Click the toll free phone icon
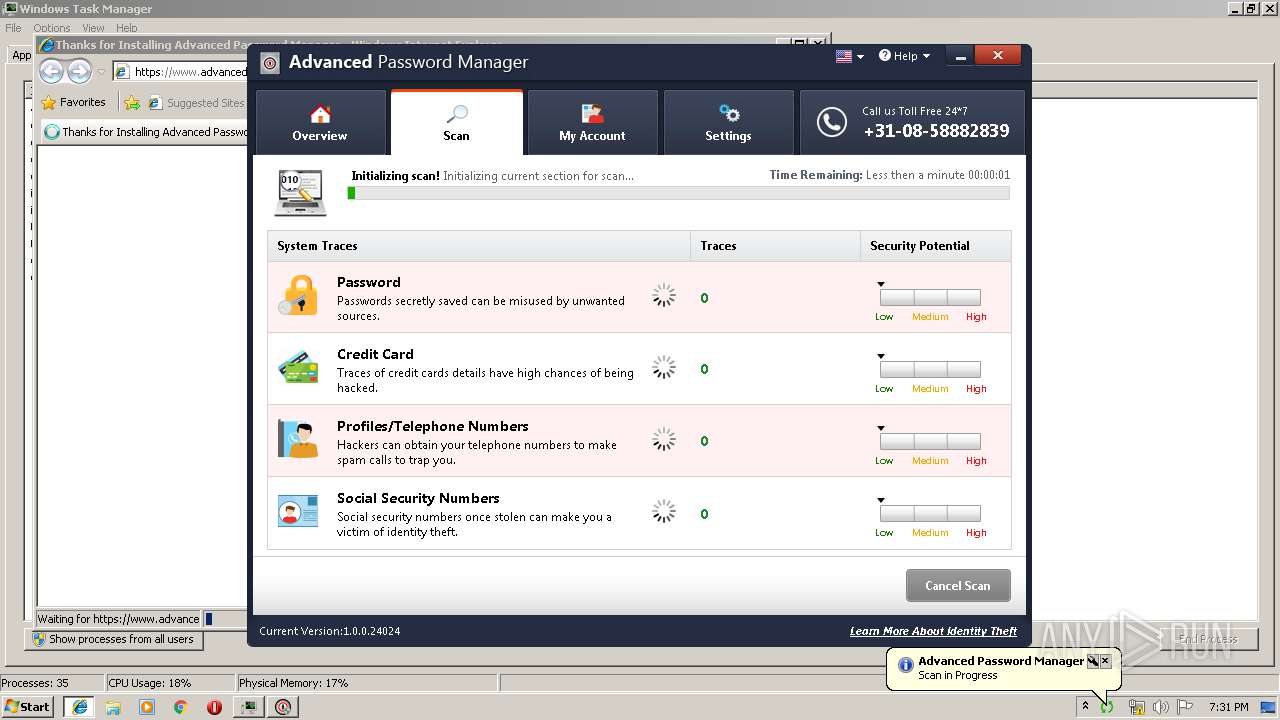Viewport: 1280px width, 720px height. click(831, 122)
